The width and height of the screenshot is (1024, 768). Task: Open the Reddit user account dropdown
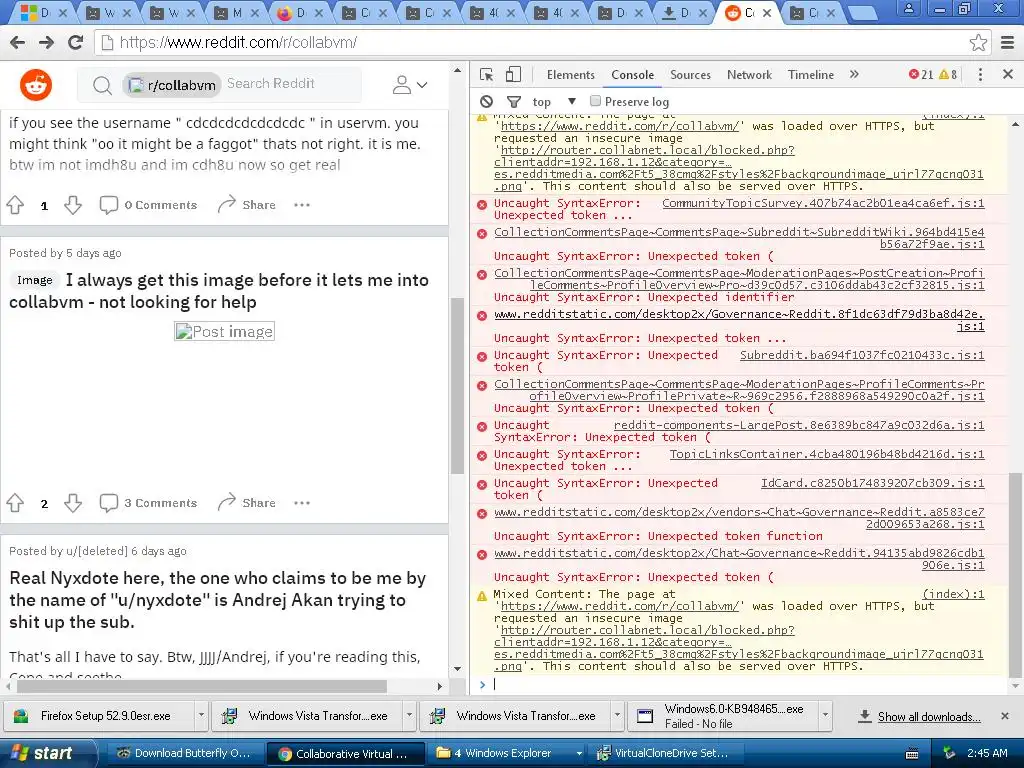point(409,85)
